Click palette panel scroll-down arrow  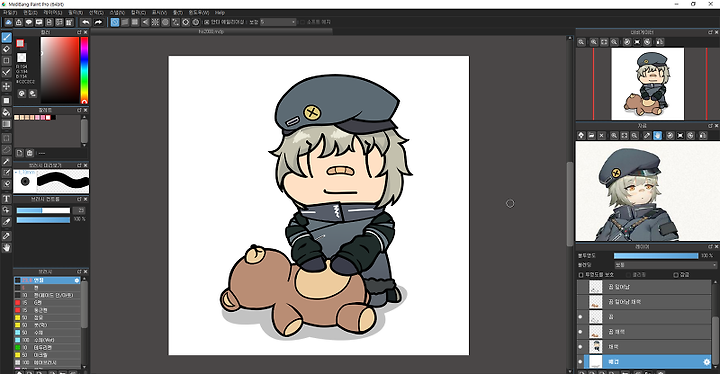coord(84,145)
